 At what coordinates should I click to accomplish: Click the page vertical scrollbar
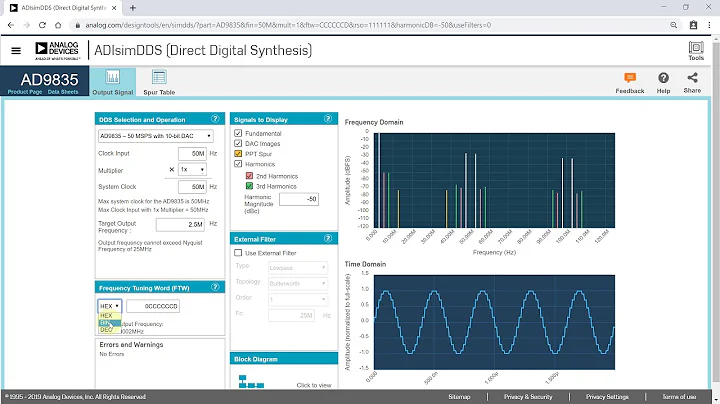click(716, 213)
